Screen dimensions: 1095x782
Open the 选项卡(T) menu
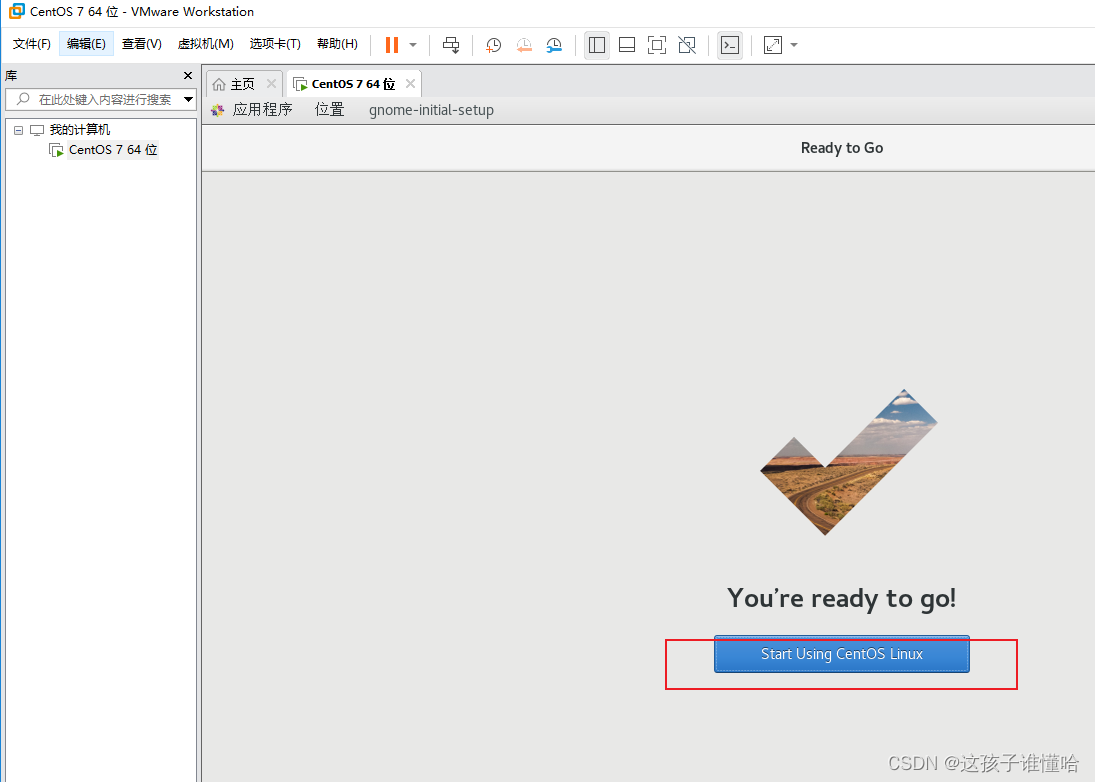(275, 43)
